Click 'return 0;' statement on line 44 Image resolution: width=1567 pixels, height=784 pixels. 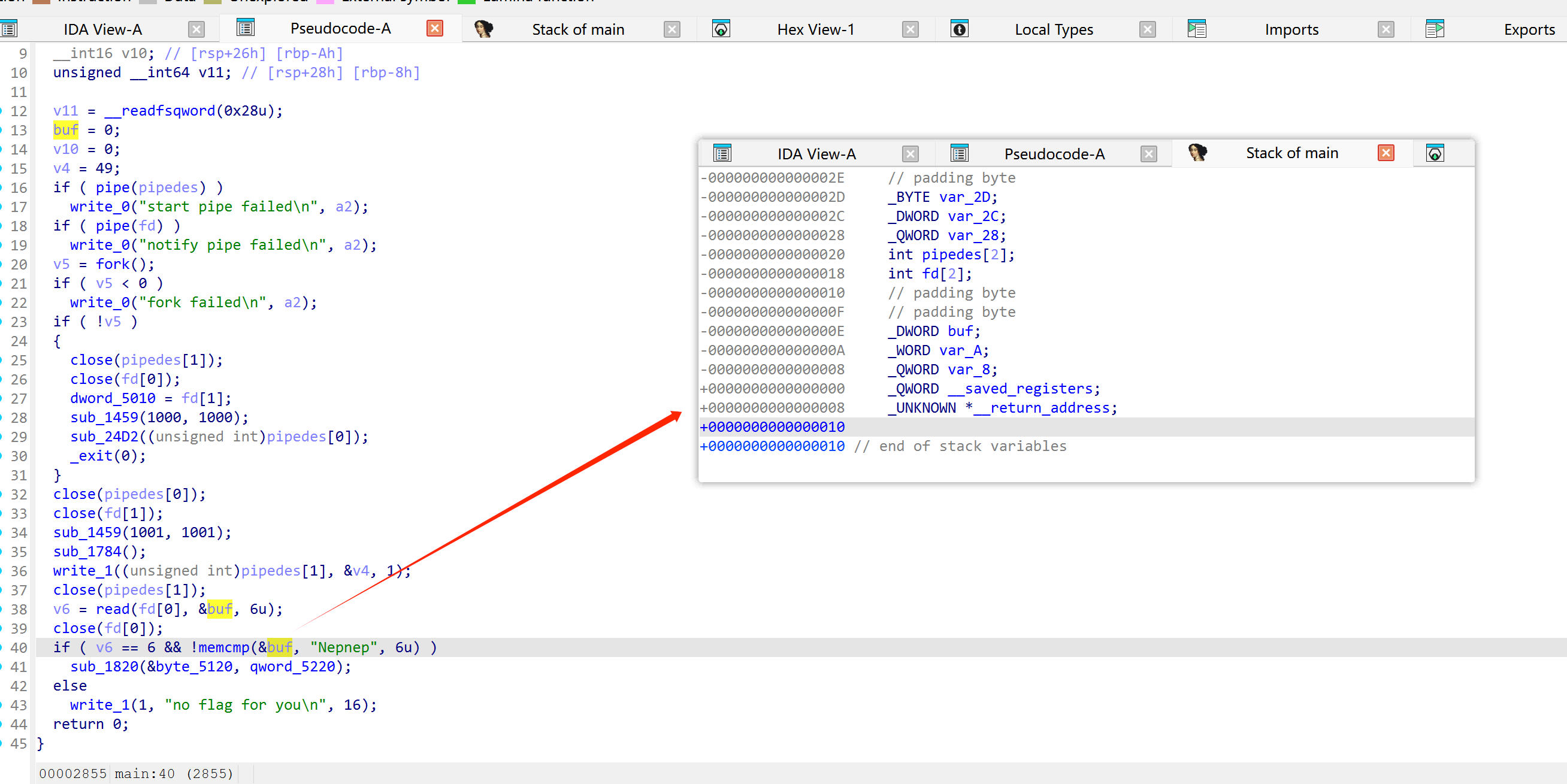(91, 724)
